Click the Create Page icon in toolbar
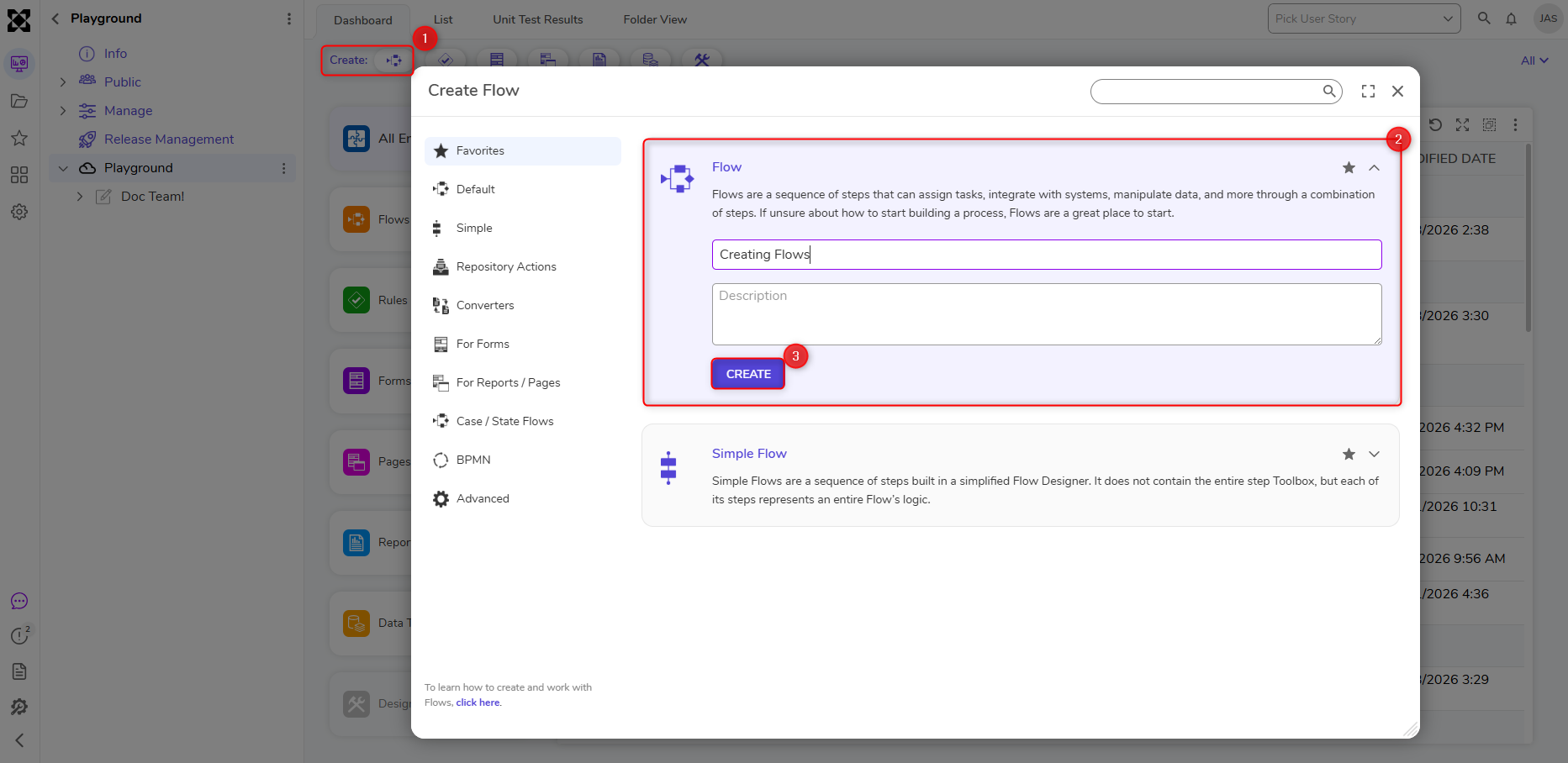1568x763 pixels. pyautogui.click(x=548, y=60)
